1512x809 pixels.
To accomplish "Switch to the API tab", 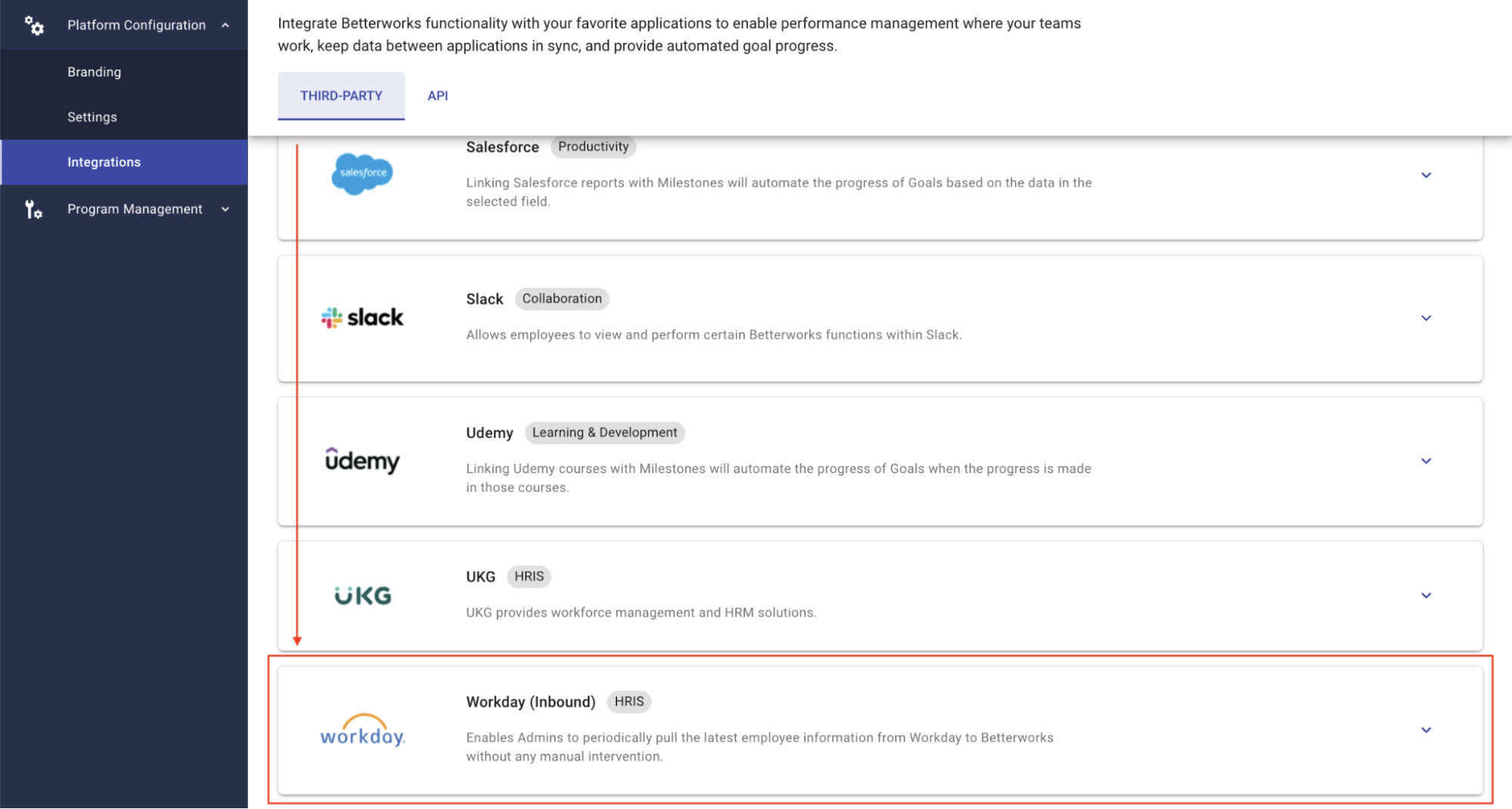I will [x=438, y=96].
